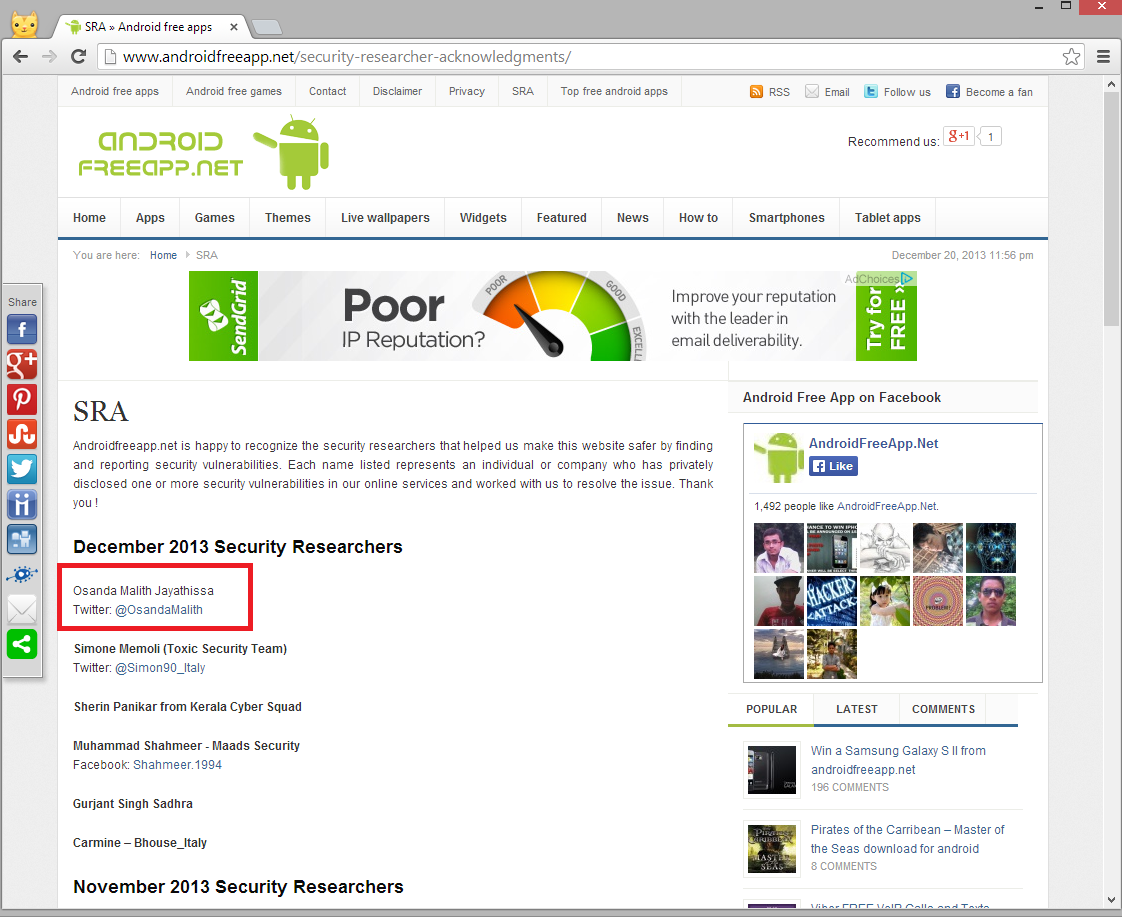Viewport: 1122px width, 917px height.
Task: Switch to the LATEST tab
Action: coord(855,708)
